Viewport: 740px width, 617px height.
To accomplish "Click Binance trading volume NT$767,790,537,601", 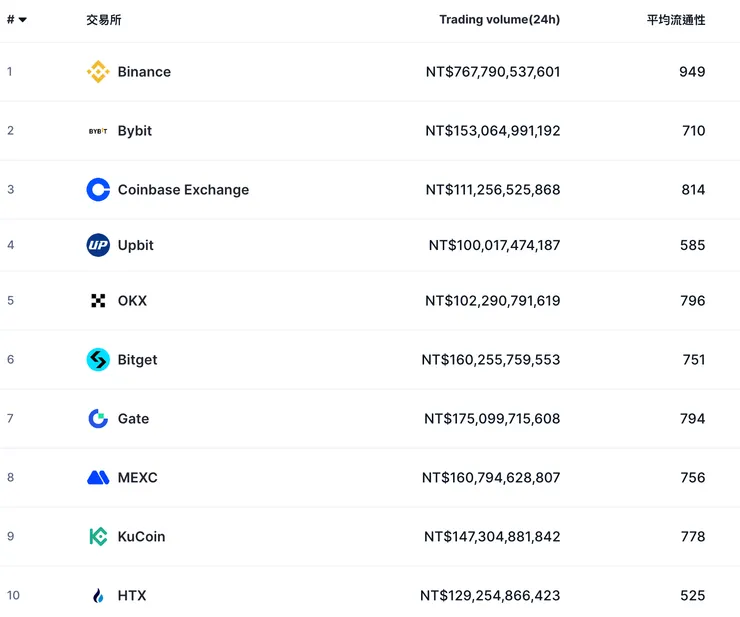I will click(x=493, y=72).
